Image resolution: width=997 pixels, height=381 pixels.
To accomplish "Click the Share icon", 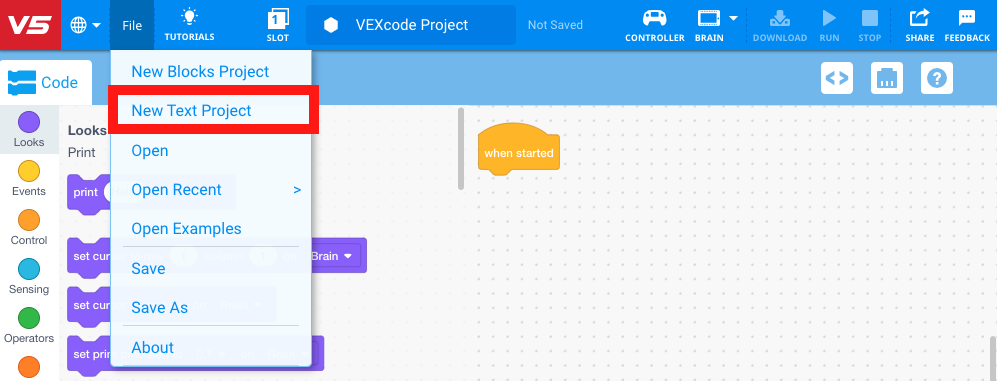I will 919,17.
